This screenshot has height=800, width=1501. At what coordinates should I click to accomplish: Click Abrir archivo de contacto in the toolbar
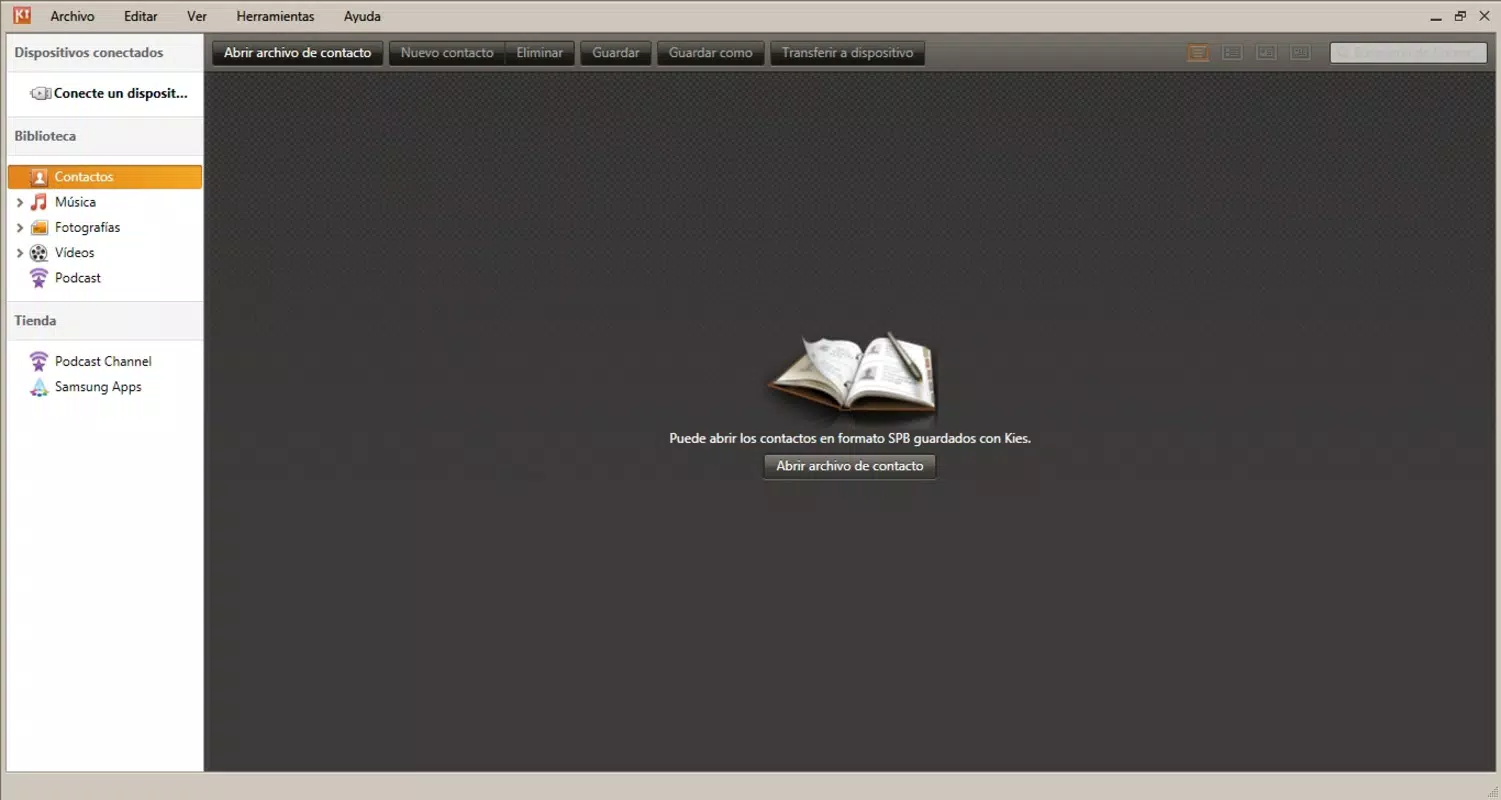298,53
